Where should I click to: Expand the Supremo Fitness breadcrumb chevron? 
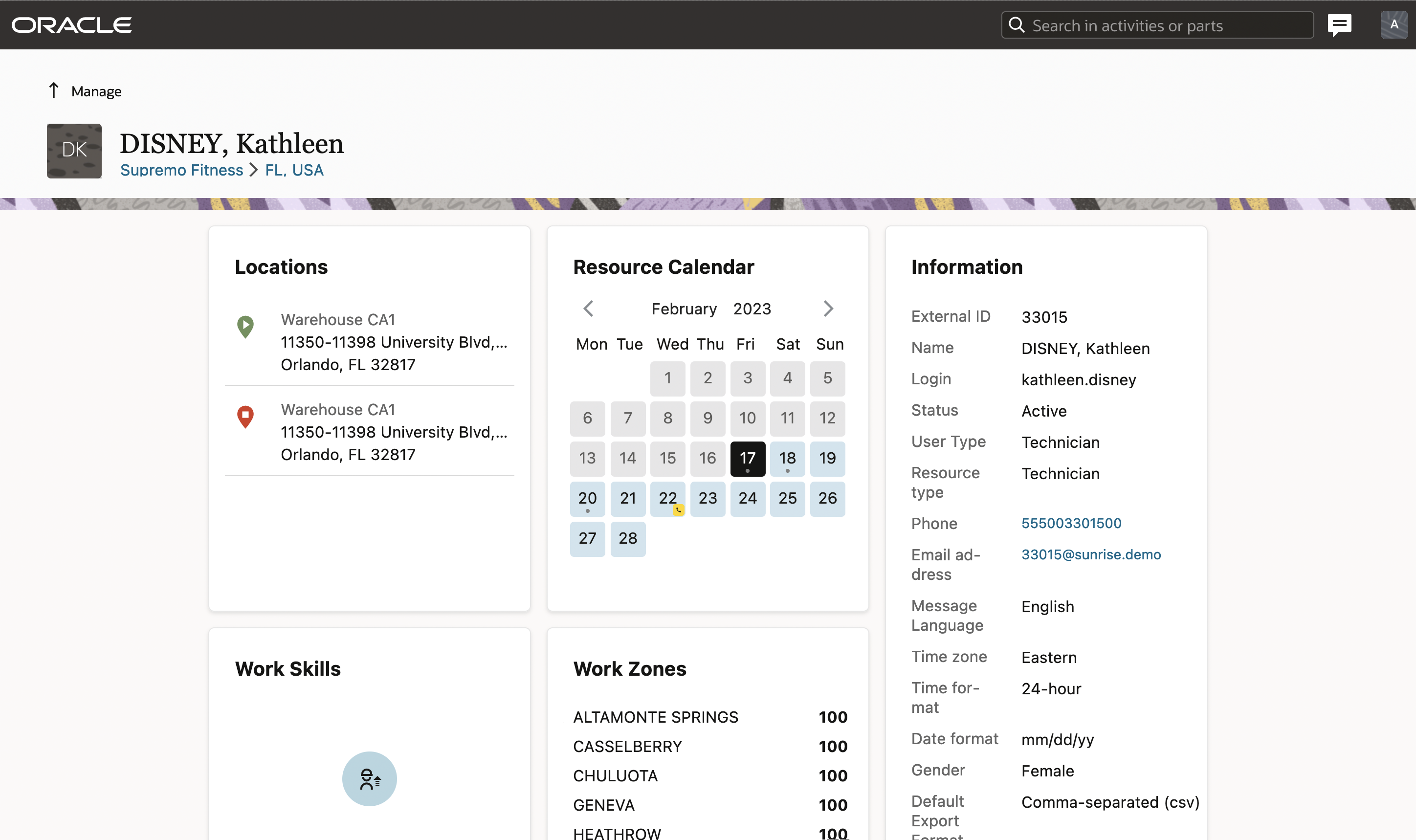254,170
